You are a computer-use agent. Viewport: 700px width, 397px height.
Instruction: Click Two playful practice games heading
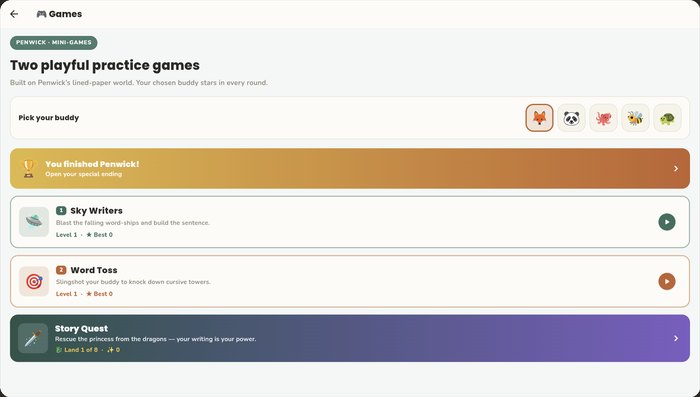[105, 65]
